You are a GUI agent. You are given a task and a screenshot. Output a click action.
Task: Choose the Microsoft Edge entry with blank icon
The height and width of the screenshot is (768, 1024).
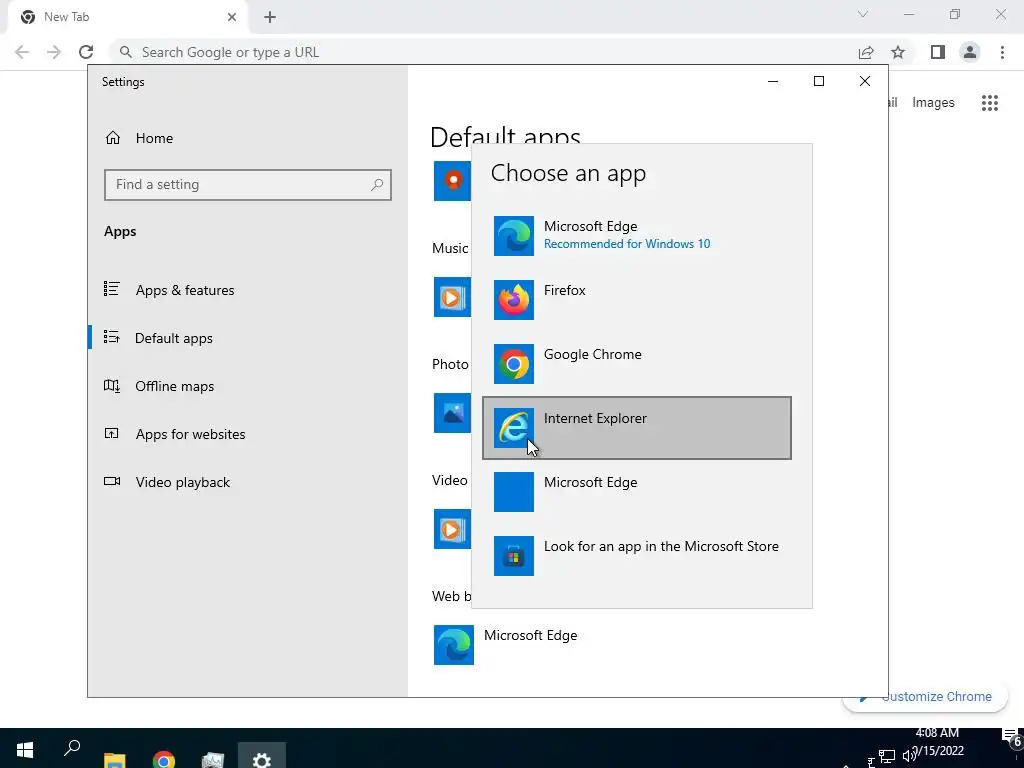coord(637,492)
